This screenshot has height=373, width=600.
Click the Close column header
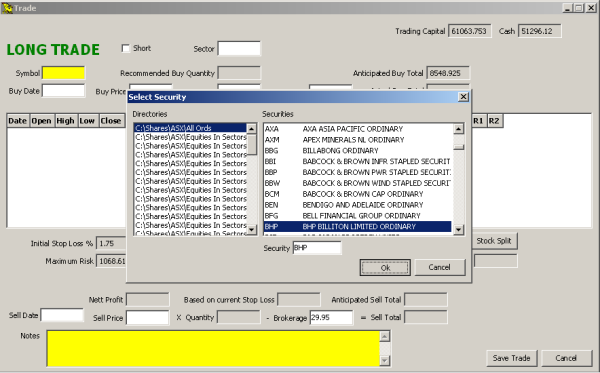[111, 121]
